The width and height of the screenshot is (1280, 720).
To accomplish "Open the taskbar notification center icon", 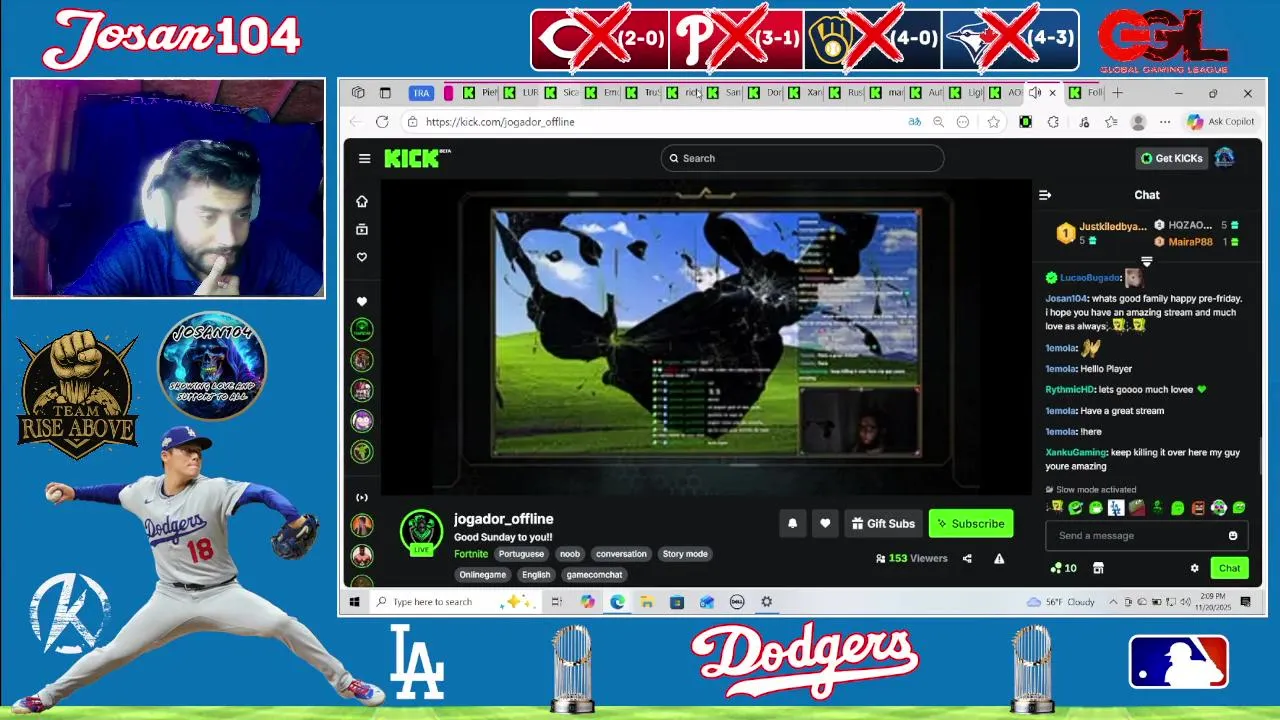I will pos(1245,602).
